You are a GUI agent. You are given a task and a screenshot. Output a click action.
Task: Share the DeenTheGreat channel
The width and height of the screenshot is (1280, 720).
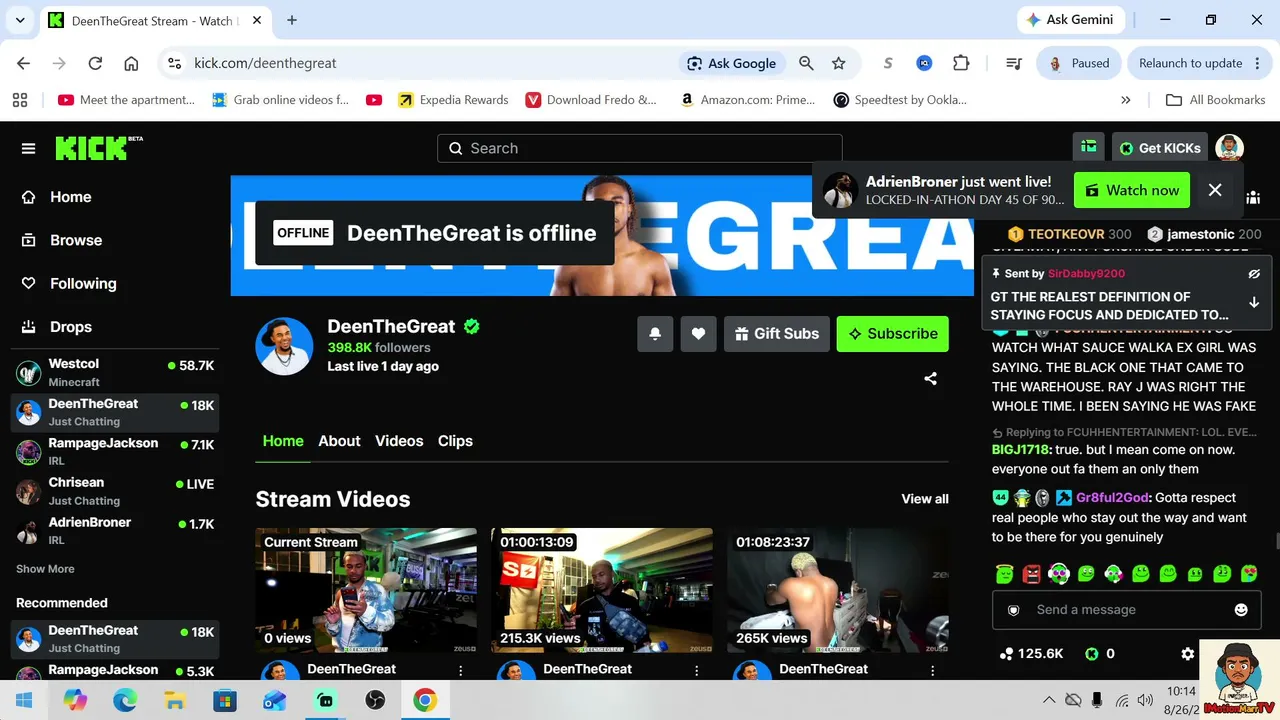931,379
